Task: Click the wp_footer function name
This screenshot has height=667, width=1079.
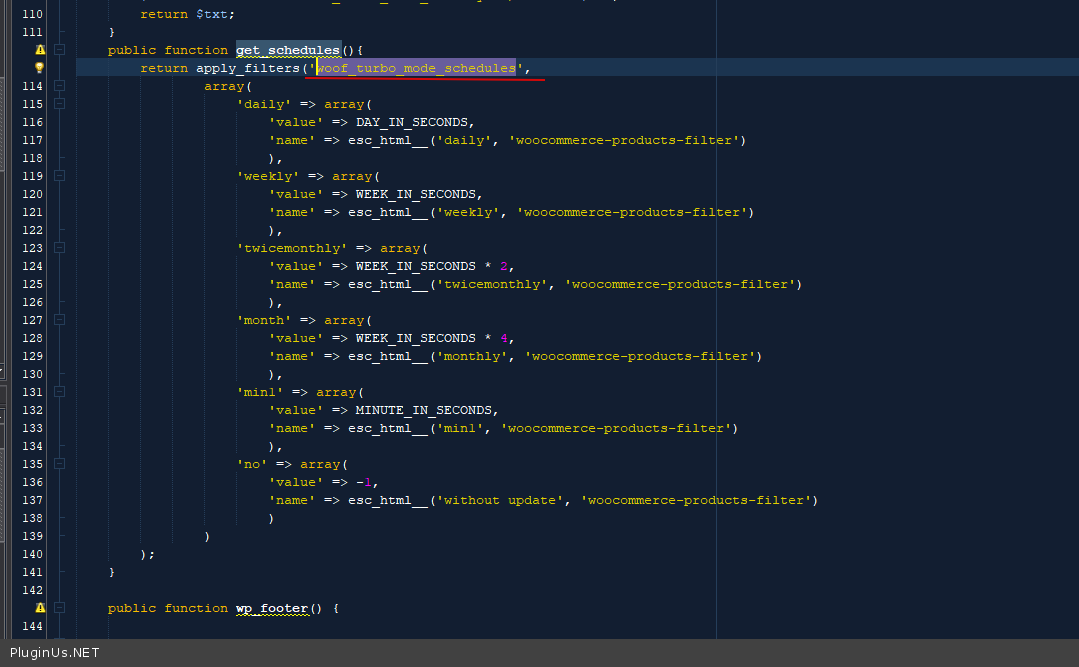Action: coord(272,608)
